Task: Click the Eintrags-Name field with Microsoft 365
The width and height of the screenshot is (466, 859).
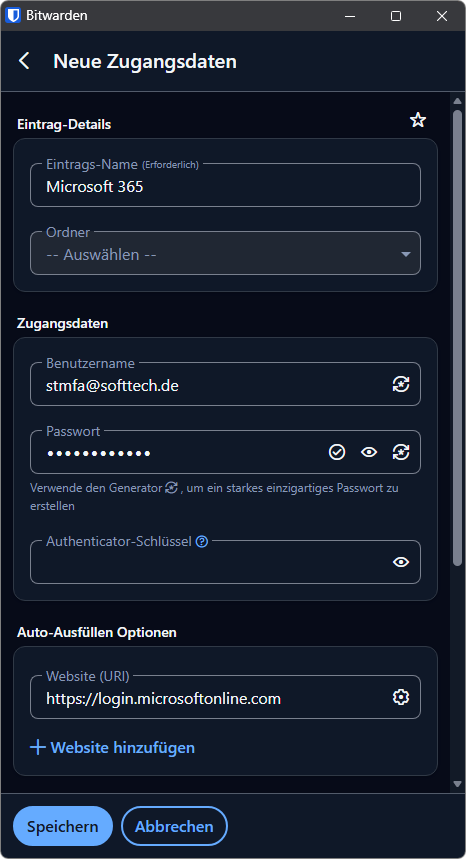Action: pos(225,185)
